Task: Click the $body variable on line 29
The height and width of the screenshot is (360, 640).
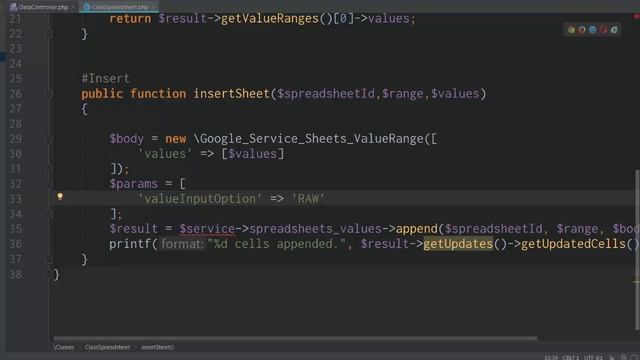Action: click(127, 139)
